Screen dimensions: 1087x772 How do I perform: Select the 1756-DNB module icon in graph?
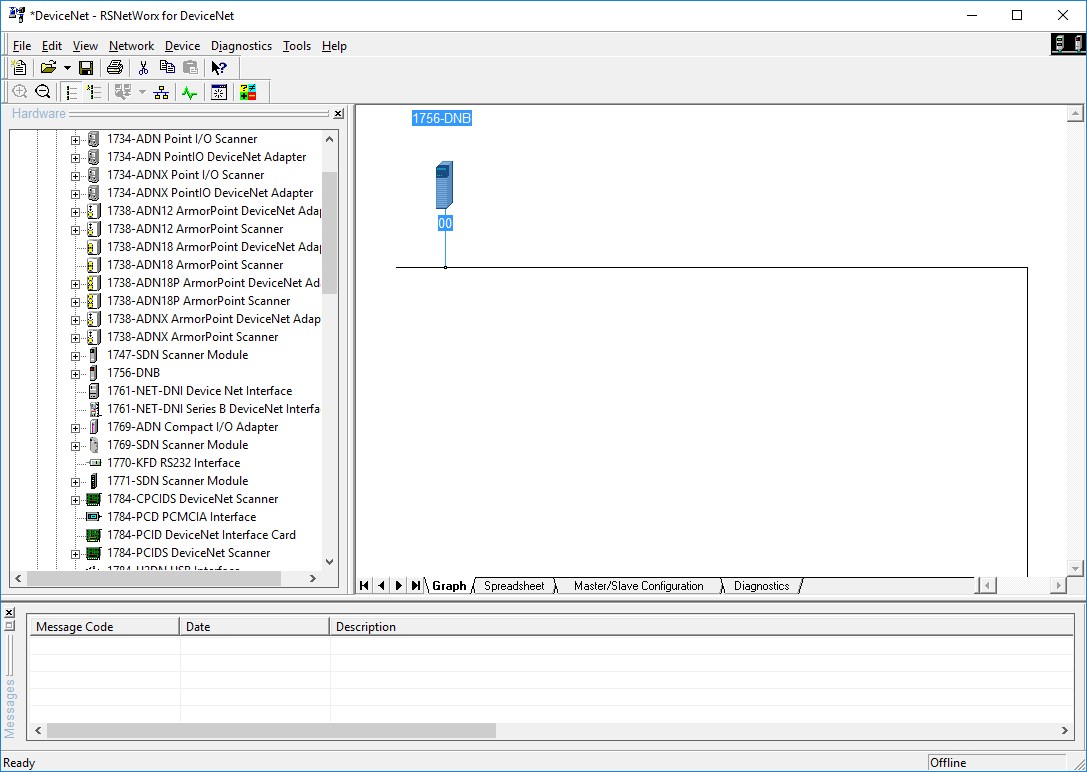coord(444,185)
